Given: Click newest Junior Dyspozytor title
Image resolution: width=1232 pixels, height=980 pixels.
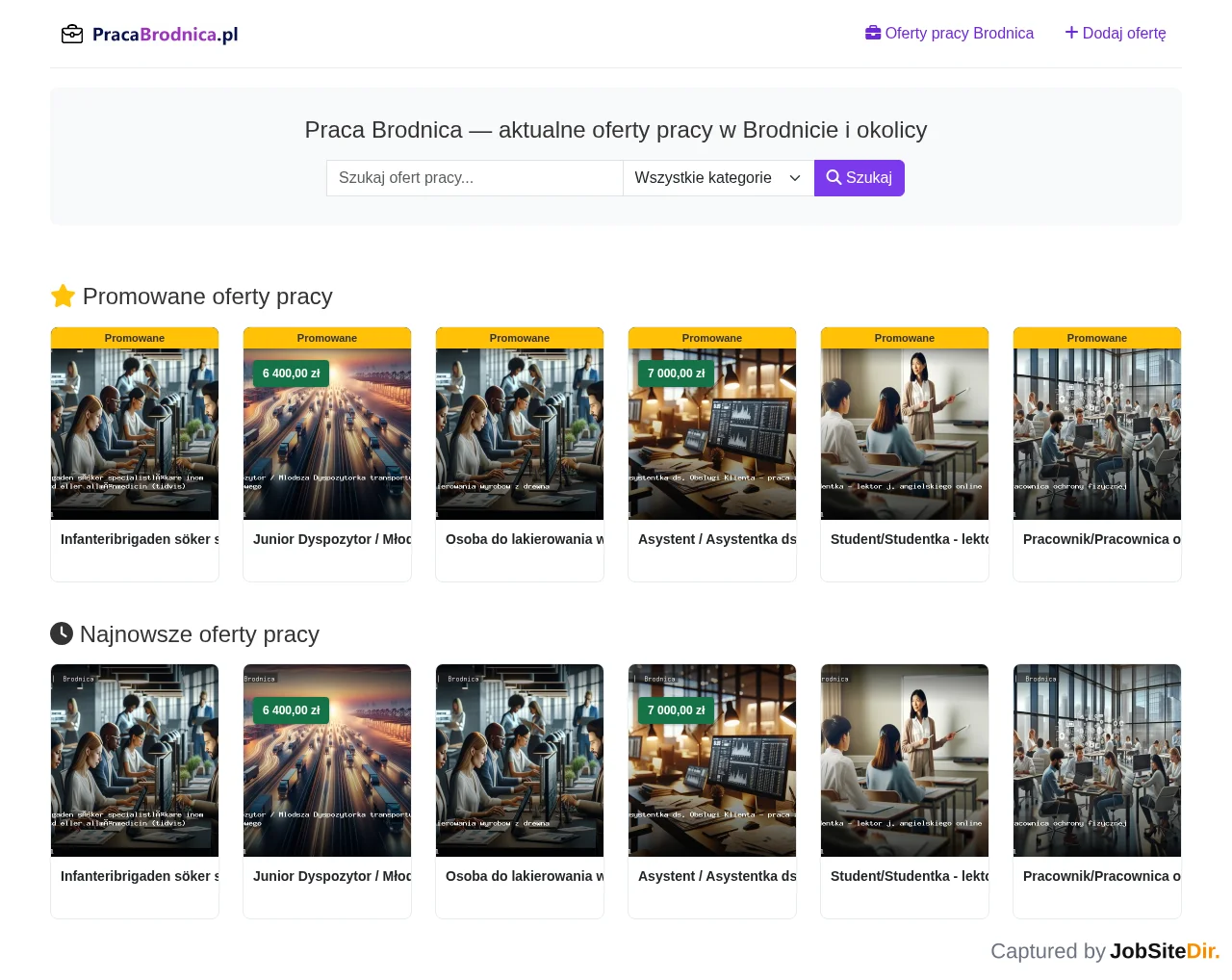Looking at the screenshot, I should coord(332,876).
